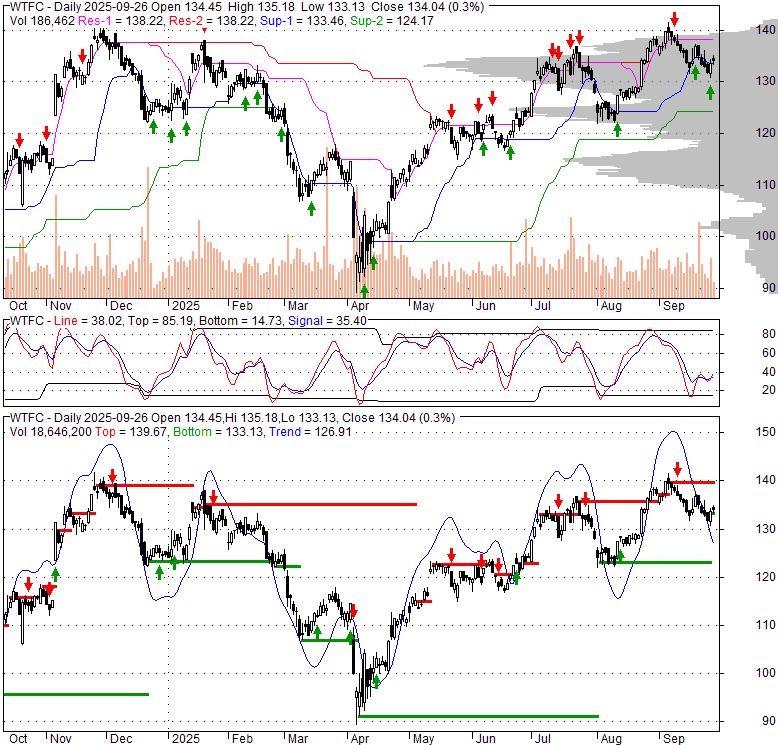Click the 90 label on top chart axis
The image size is (780, 745).
[769, 288]
